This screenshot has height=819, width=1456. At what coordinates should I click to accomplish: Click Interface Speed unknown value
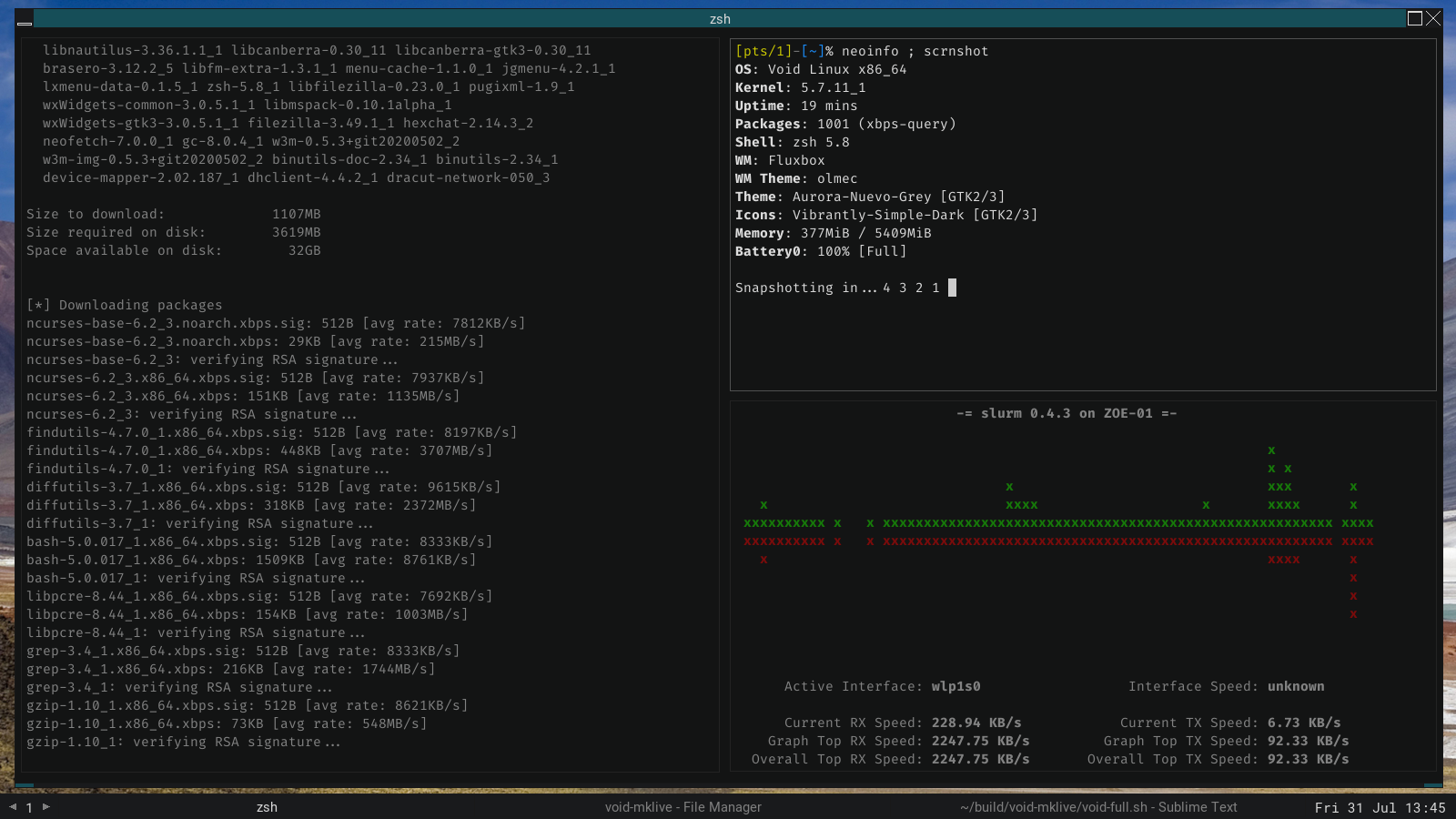click(x=1296, y=686)
